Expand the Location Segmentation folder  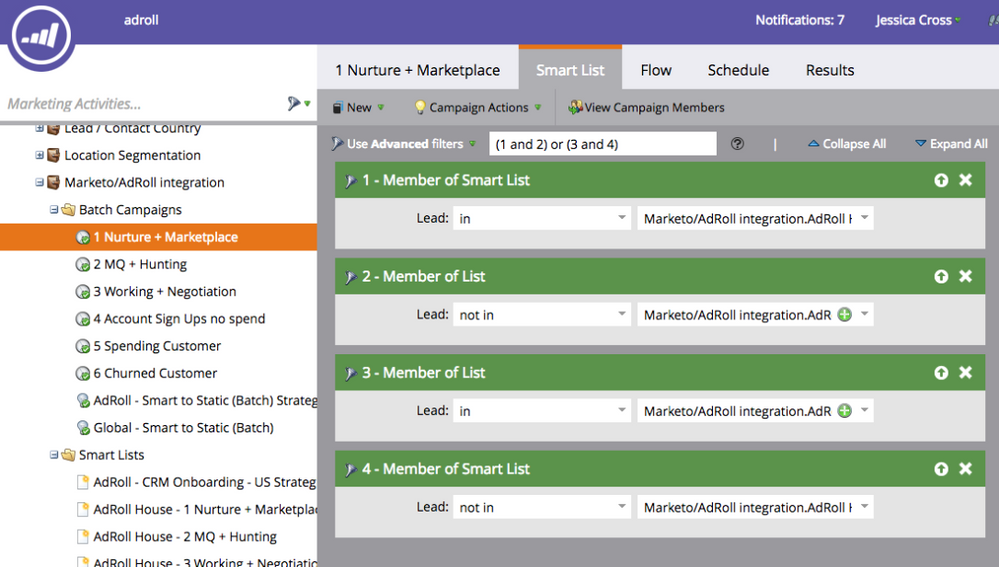point(40,155)
